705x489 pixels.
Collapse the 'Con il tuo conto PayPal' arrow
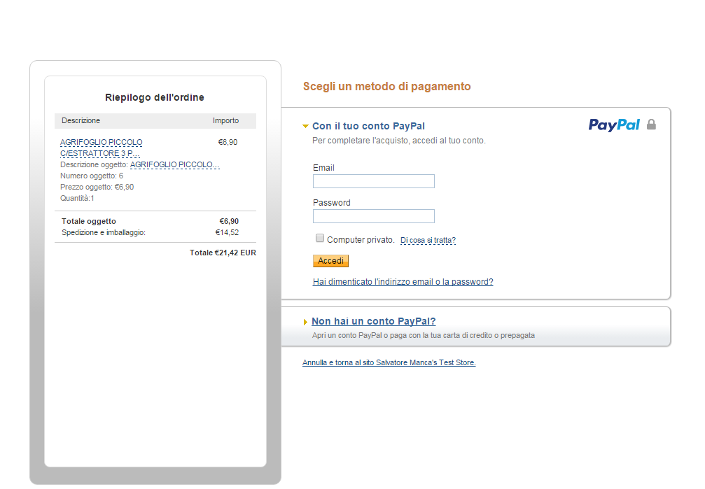coord(306,126)
